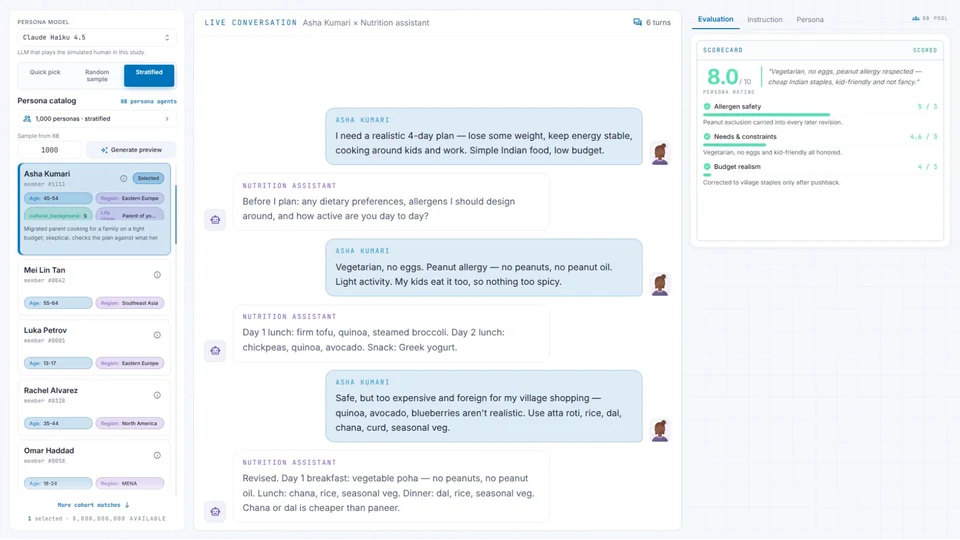Viewport: 960px width, 540px height.
Task: Show info for Rachel Alvarez persona
Action: click(157, 395)
